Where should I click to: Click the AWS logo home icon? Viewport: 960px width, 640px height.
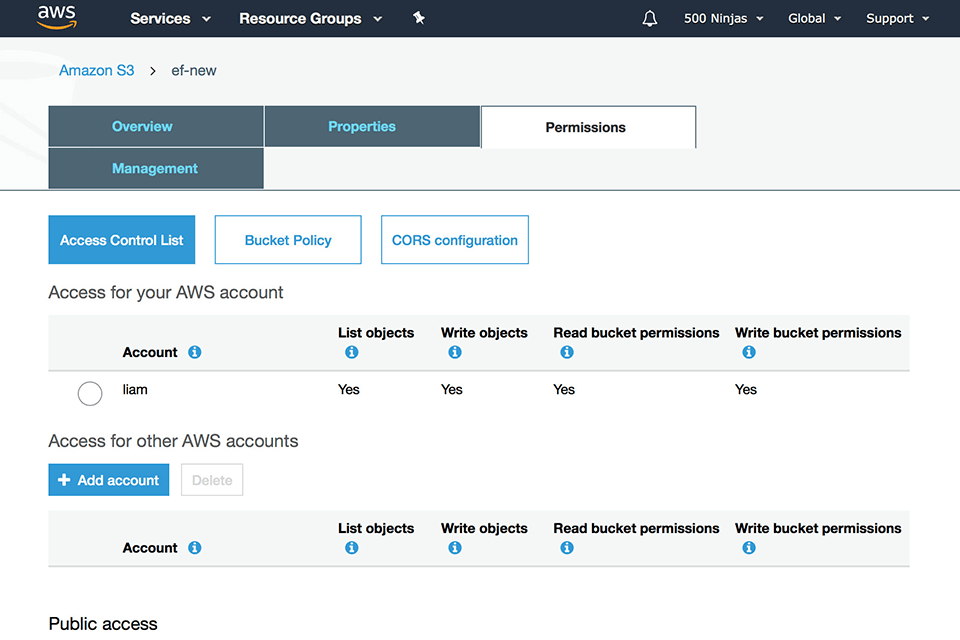(x=57, y=17)
